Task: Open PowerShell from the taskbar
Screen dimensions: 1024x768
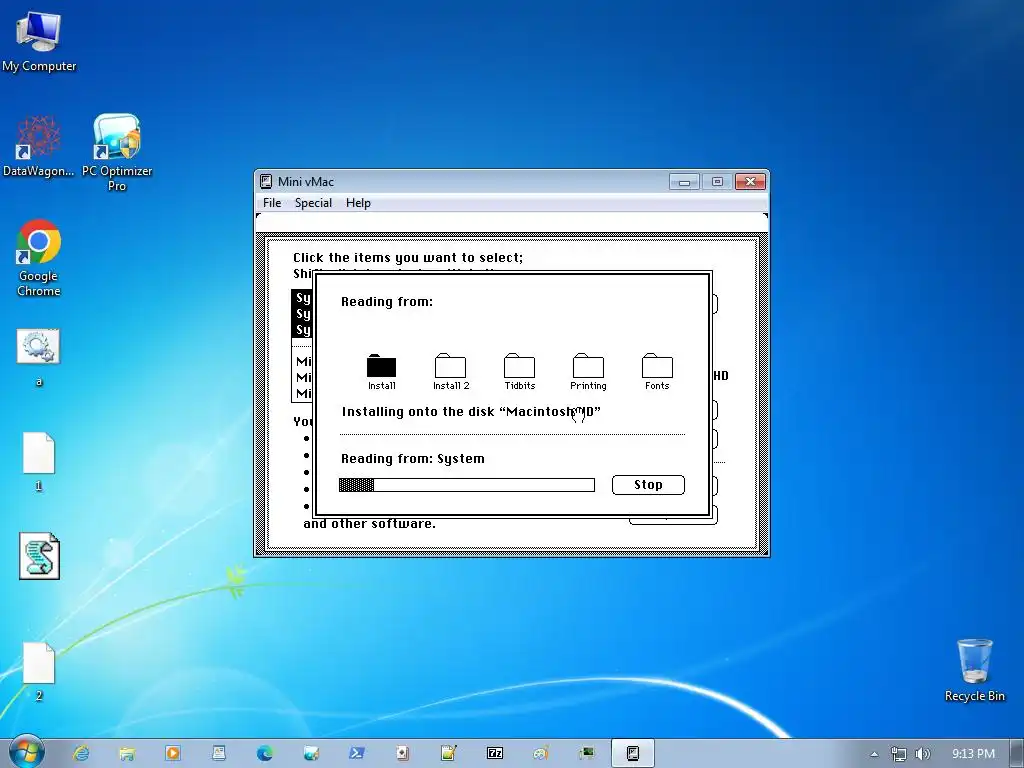Action: pos(357,753)
